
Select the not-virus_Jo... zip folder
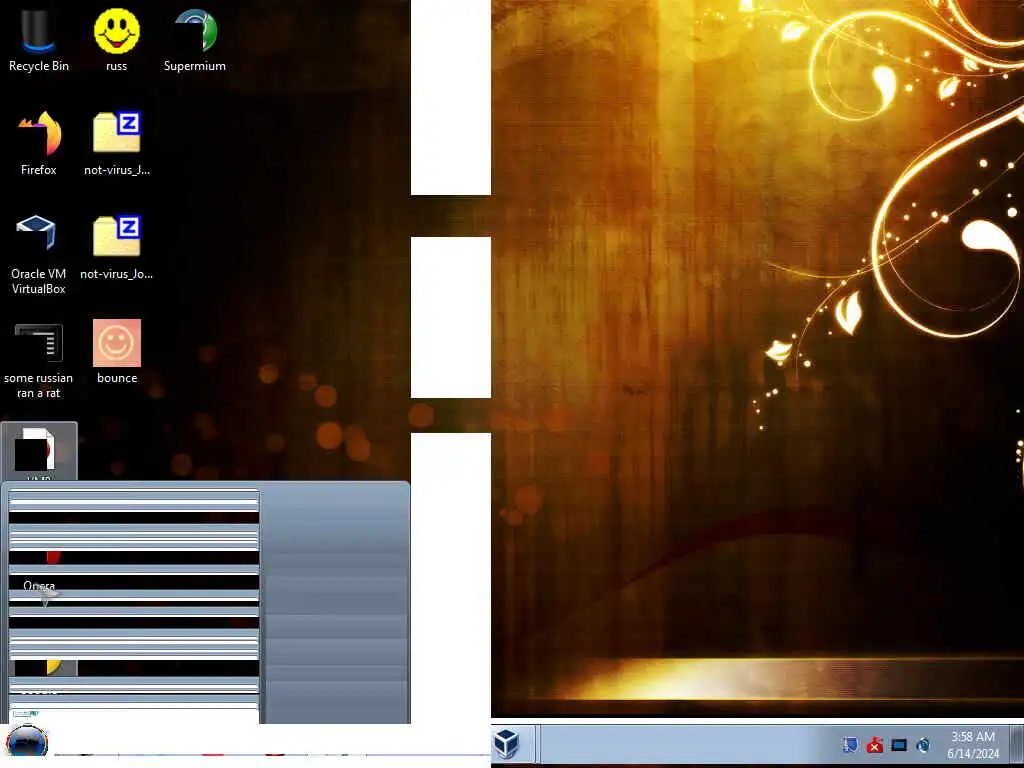click(117, 248)
